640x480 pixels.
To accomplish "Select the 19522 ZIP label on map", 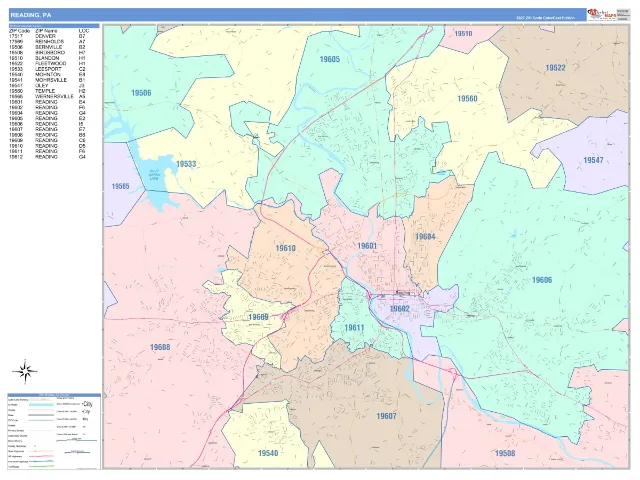I will (x=556, y=68).
